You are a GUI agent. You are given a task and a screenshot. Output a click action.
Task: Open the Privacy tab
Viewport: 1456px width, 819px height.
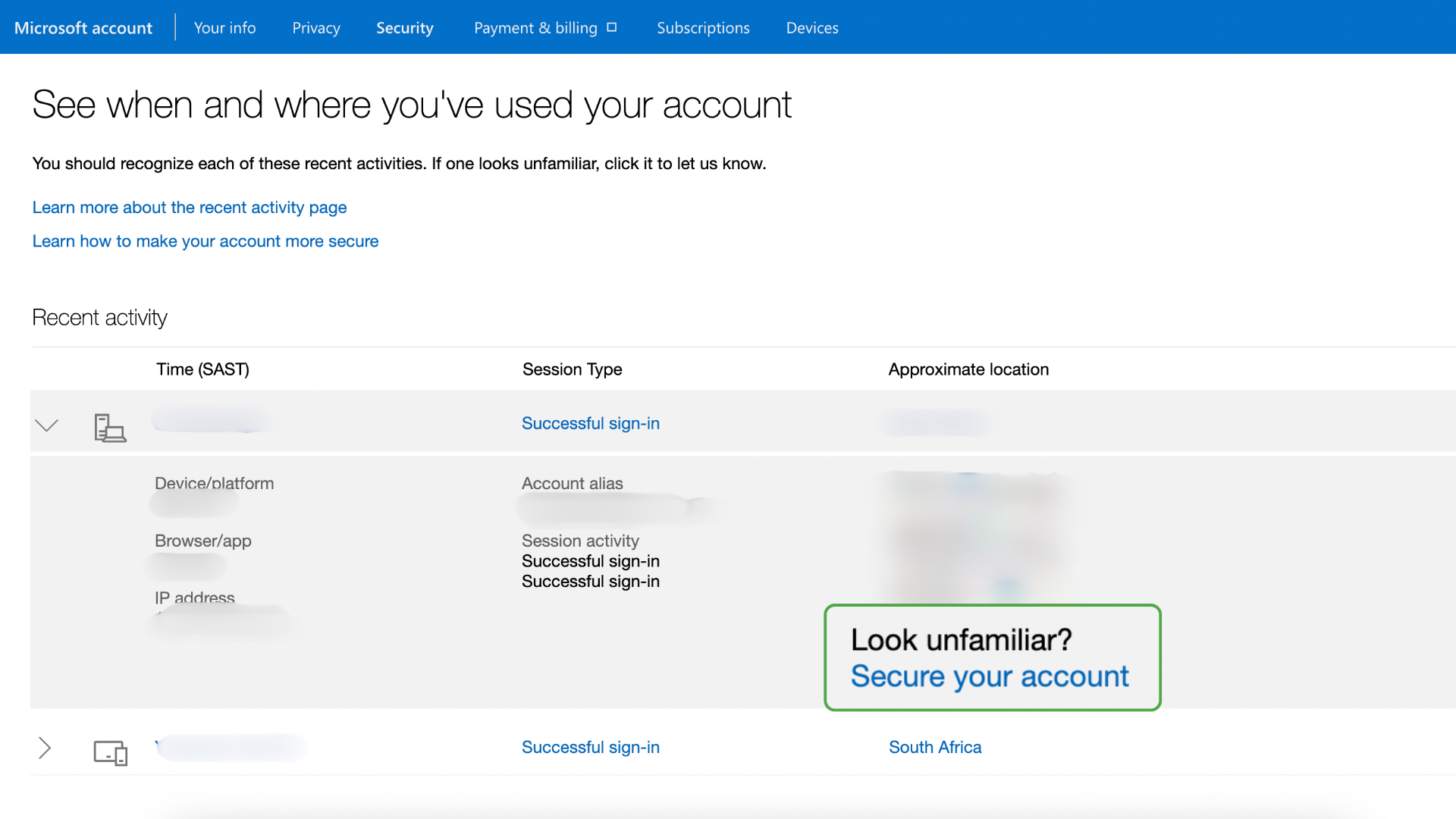(316, 28)
